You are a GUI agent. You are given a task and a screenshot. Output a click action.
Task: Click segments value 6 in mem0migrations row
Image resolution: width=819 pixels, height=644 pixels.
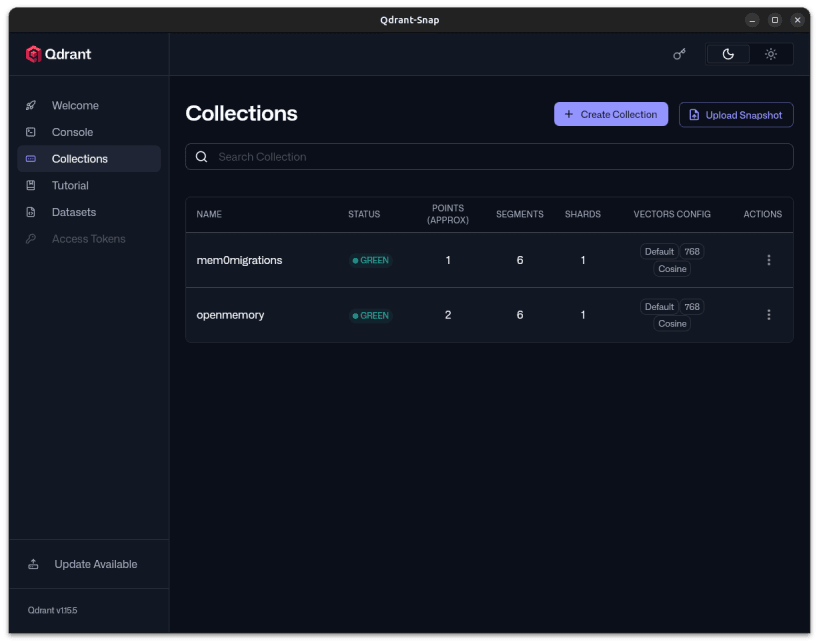pyautogui.click(x=520, y=260)
